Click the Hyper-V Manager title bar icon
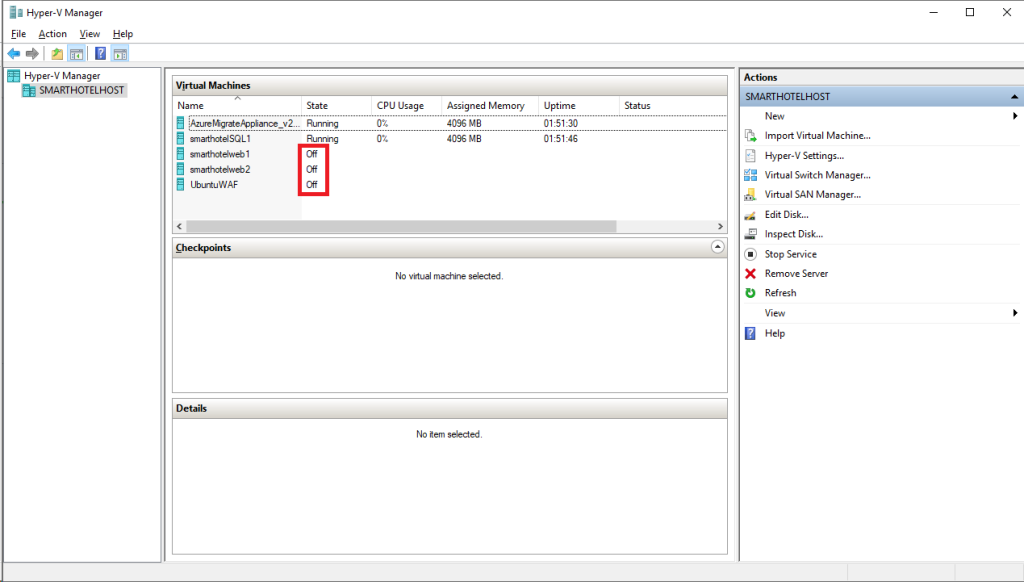The image size is (1024, 582). coord(16,12)
